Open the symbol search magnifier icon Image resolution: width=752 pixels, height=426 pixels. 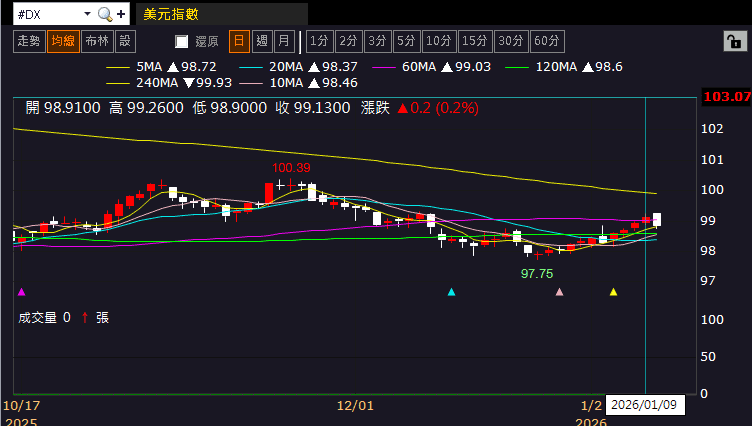tap(105, 14)
